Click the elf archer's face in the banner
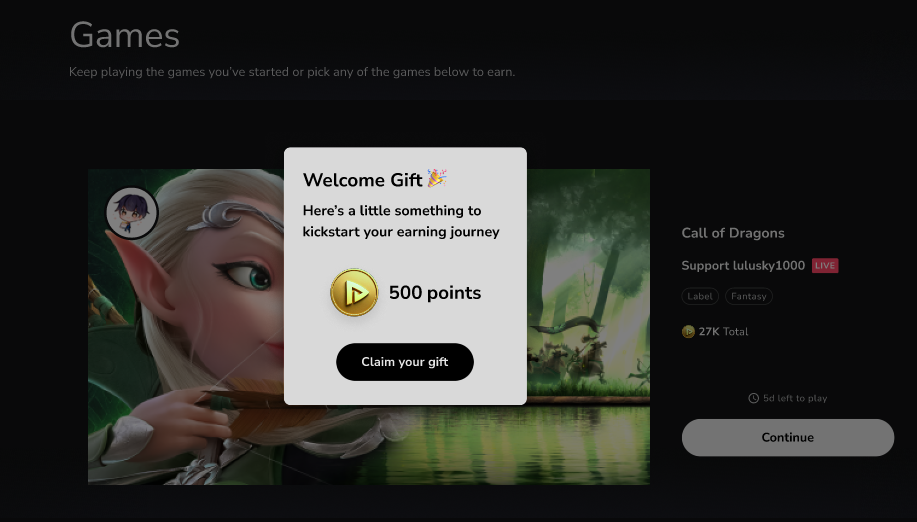Image resolution: width=917 pixels, height=522 pixels. point(234,275)
